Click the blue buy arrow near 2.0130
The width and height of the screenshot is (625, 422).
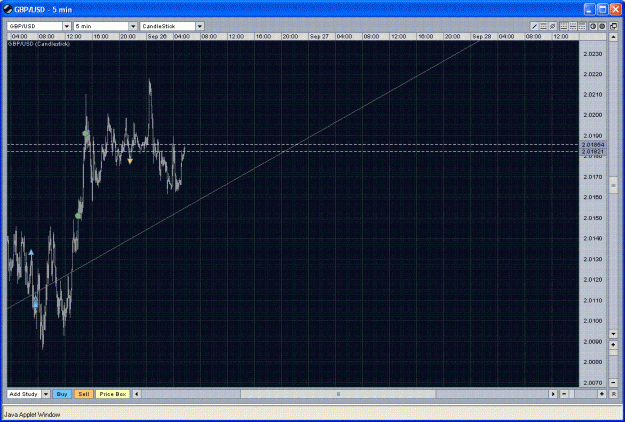[x=31, y=252]
